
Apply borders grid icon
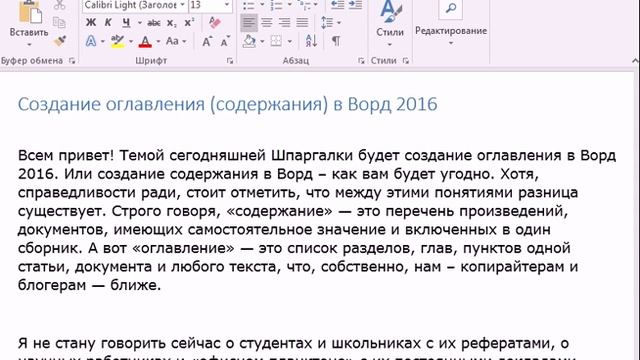click(276, 41)
